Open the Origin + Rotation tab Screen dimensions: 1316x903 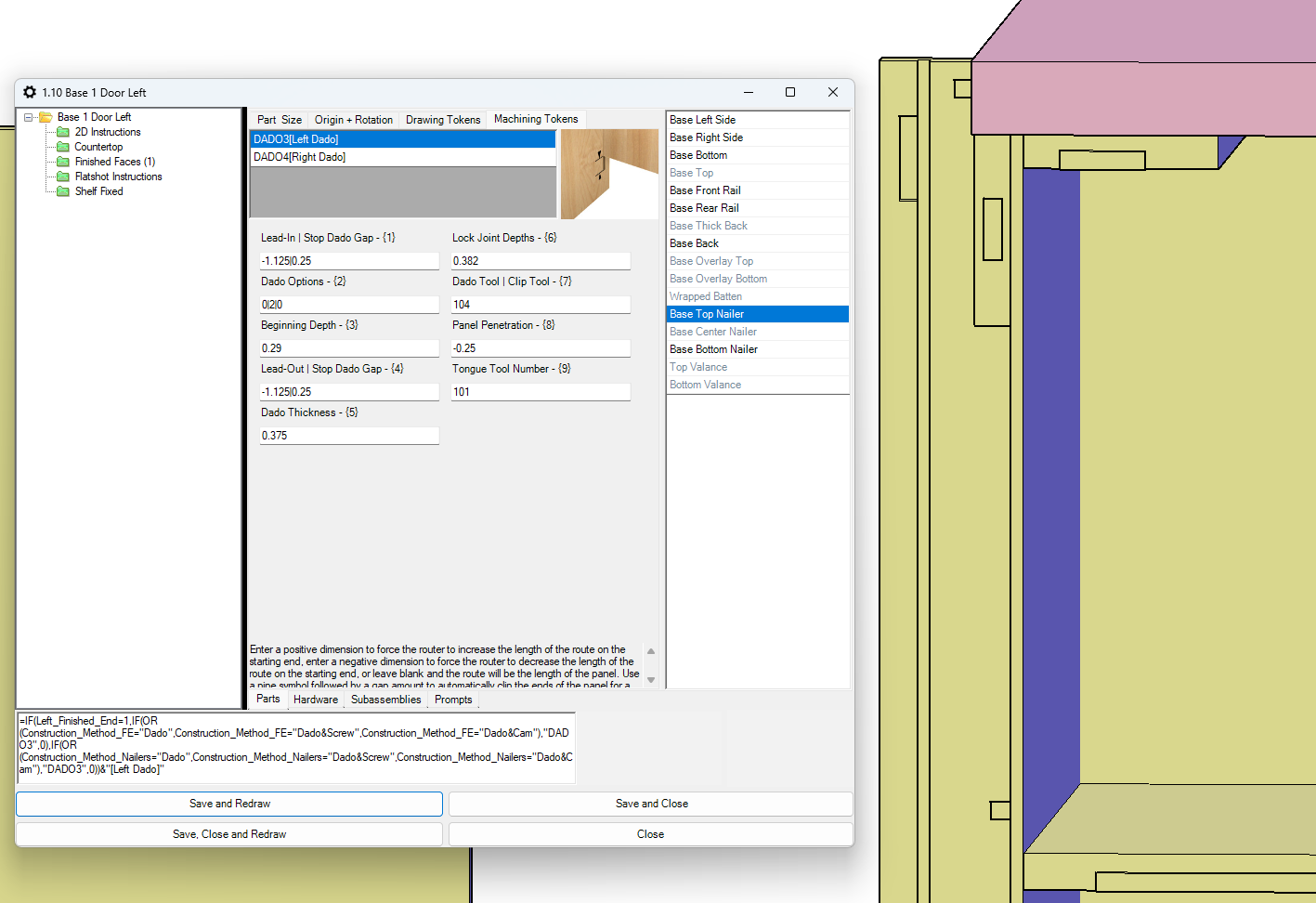353,120
